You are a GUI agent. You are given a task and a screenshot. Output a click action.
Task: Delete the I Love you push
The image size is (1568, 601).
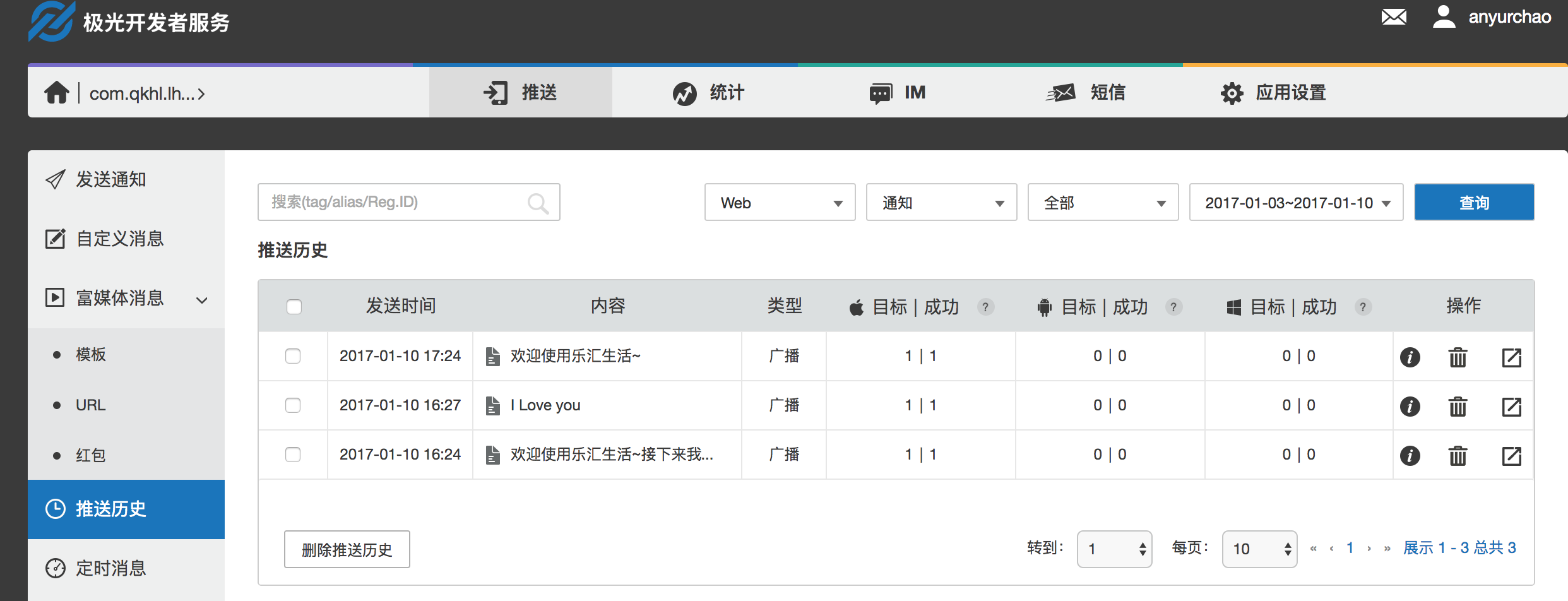1458,406
